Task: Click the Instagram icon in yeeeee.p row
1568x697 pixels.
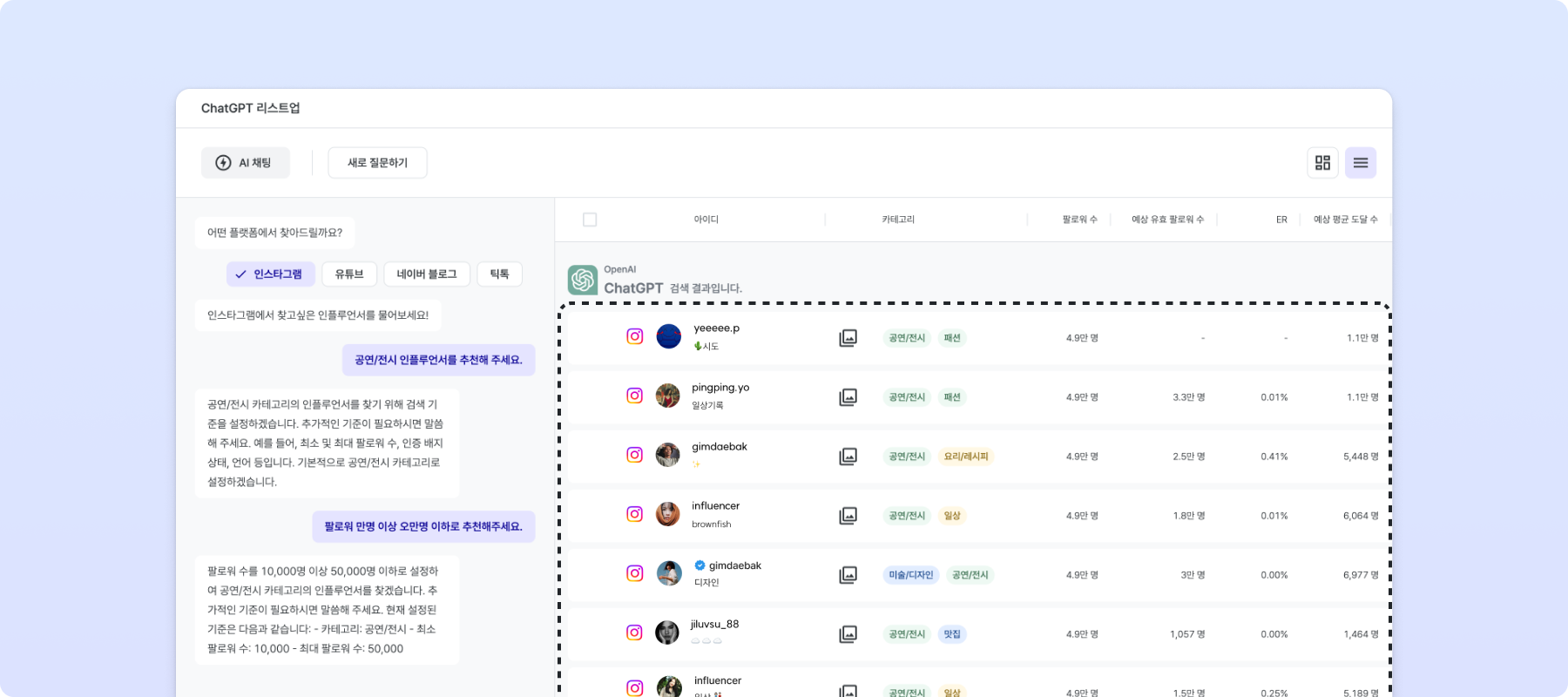Action: (x=635, y=336)
